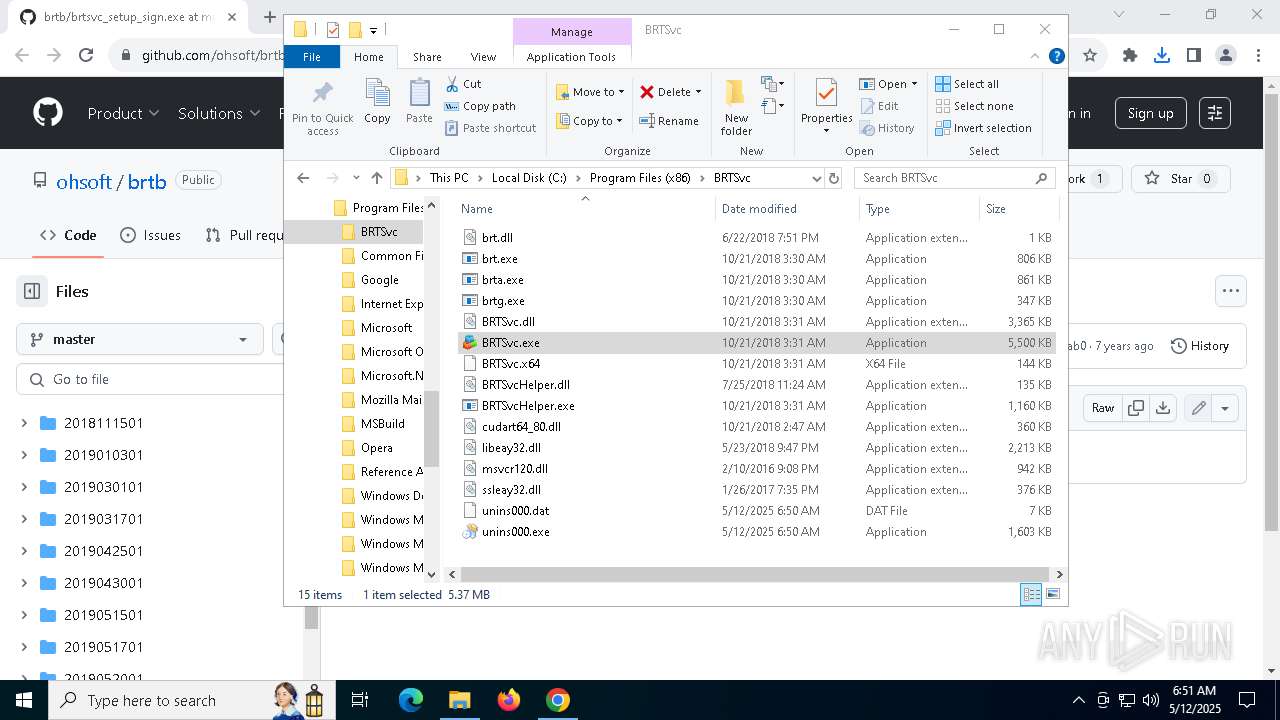Open Task View on taskbar
The width and height of the screenshot is (1280, 720).
click(x=360, y=700)
